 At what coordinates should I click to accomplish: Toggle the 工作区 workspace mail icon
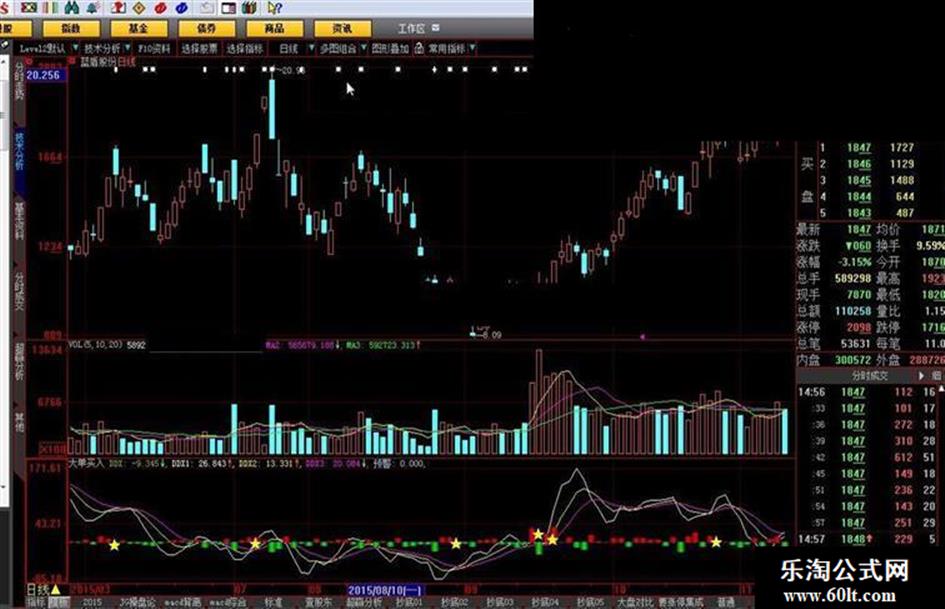[x=436, y=28]
